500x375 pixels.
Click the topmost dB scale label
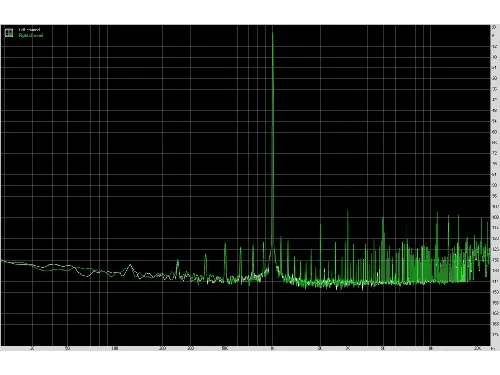tap(494, 27)
